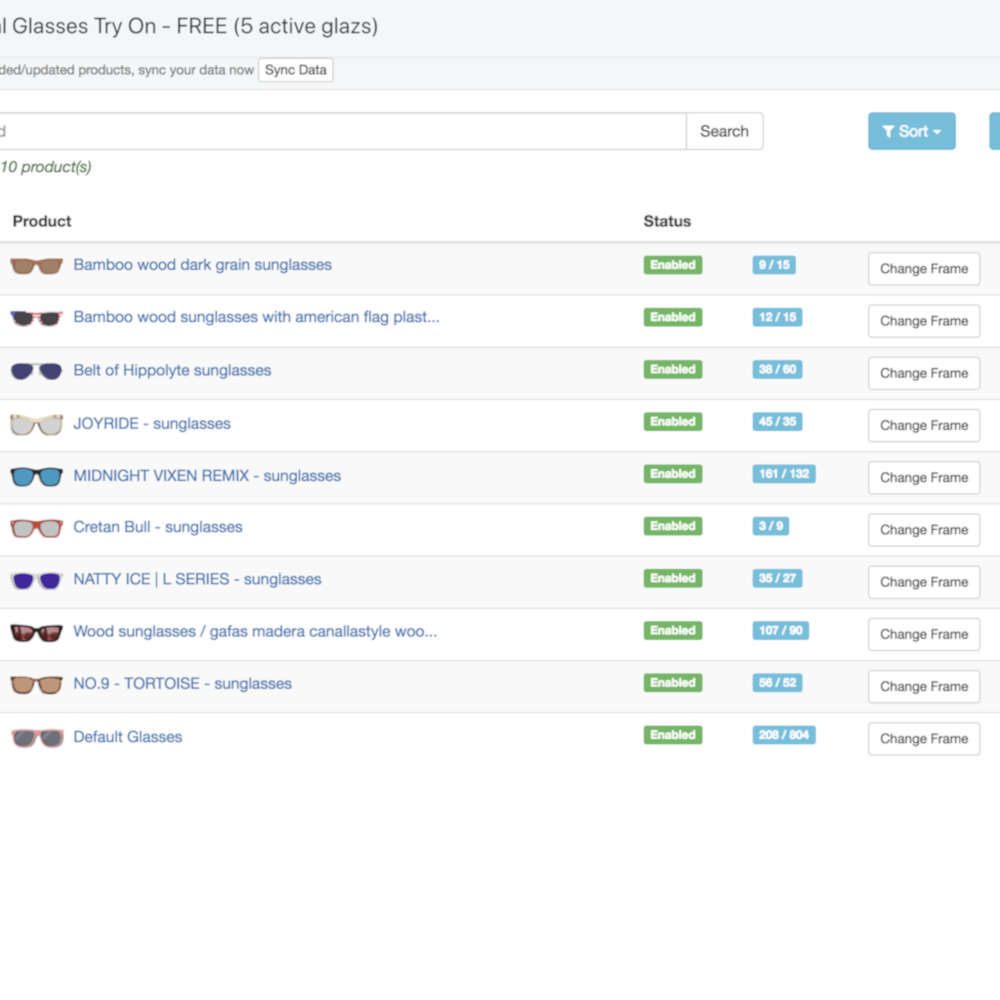Image resolution: width=1000 pixels, height=1000 pixels.
Task: Focus the product search input field
Action: click(340, 131)
